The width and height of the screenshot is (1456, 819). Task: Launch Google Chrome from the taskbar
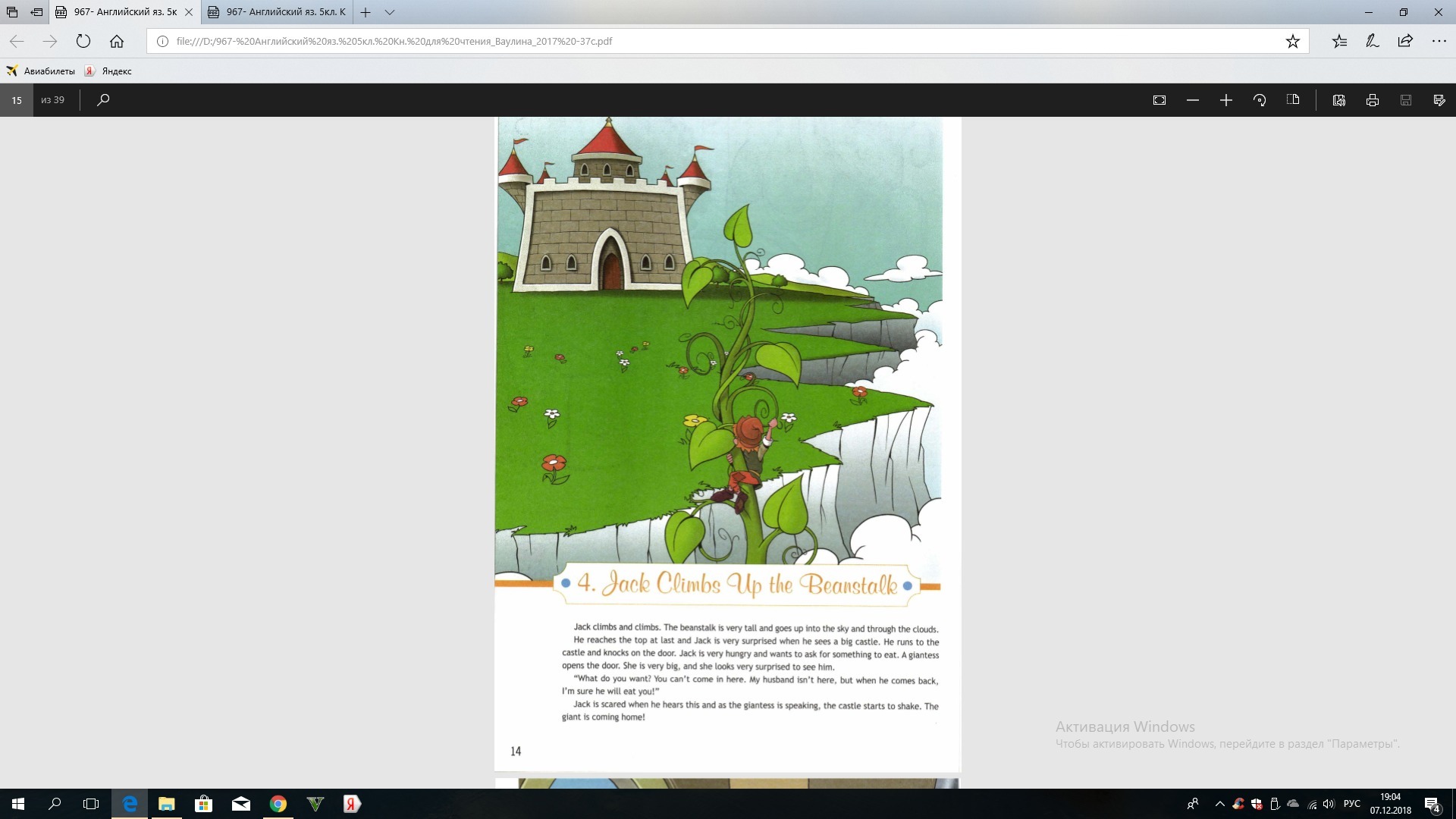[x=278, y=804]
